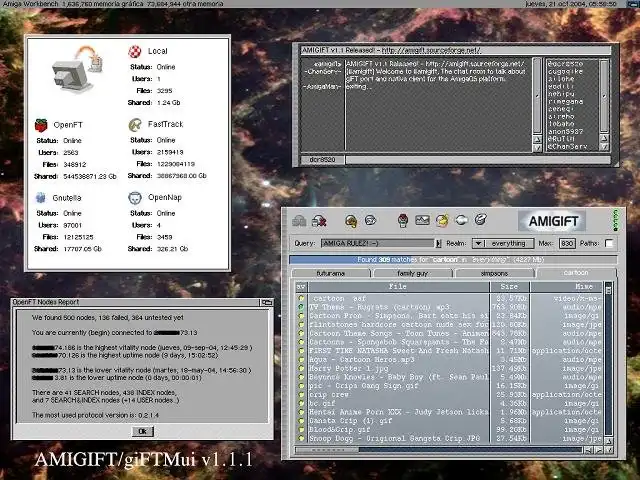
Task: Click the speech-bubble chat icon in AMIGIFT toolbar
Action: click(370, 220)
